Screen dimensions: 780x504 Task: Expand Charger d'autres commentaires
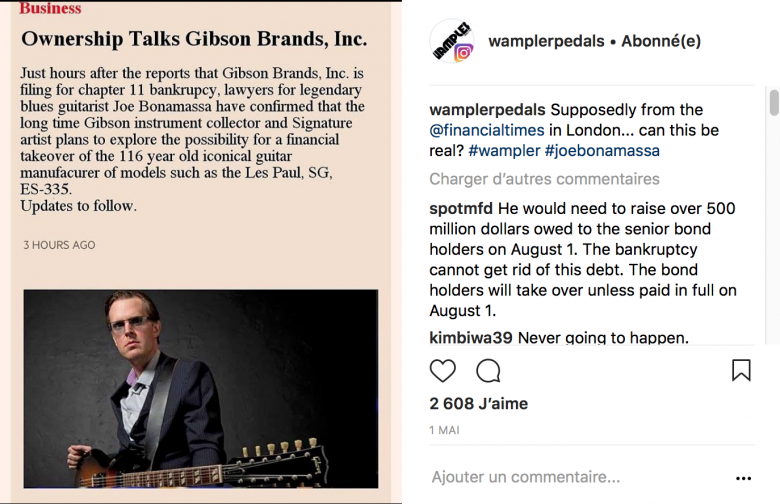pyautogui.click(x=544, y=179)
